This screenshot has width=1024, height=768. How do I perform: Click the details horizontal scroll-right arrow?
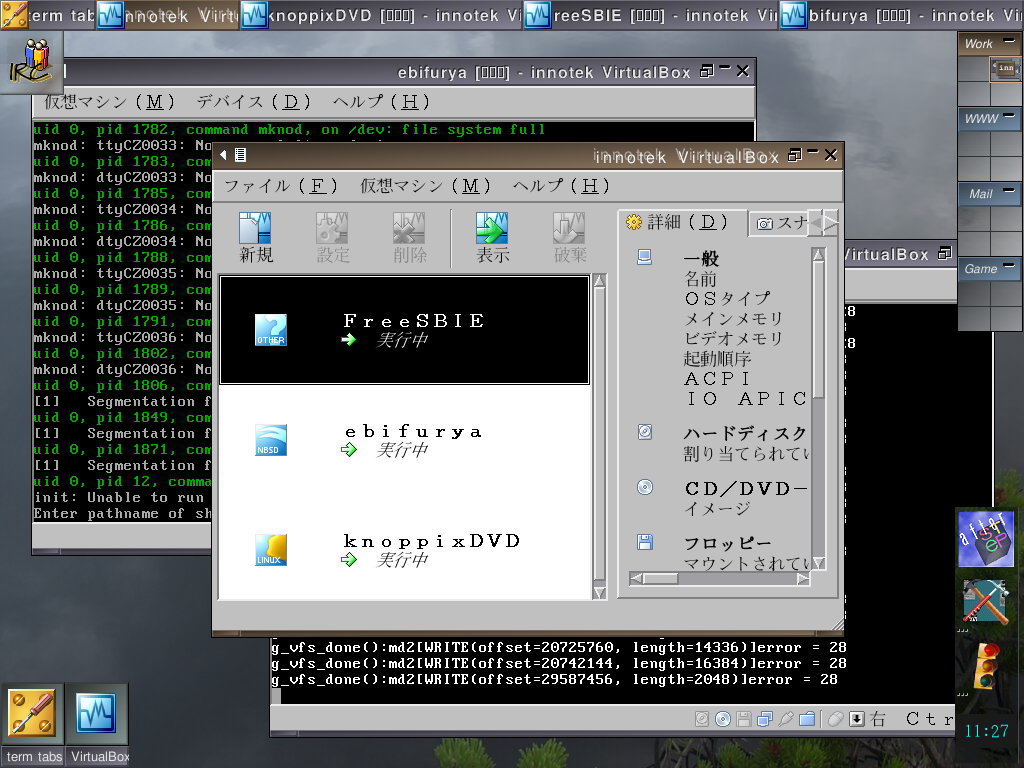(x=803, y=579)
